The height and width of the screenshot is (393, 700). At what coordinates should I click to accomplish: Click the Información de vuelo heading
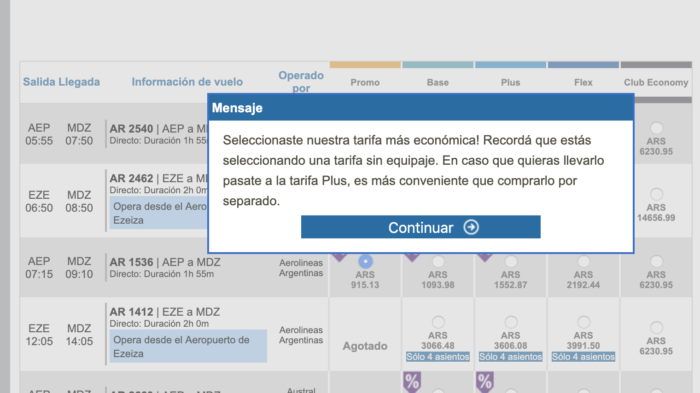(x=187, y=82)
